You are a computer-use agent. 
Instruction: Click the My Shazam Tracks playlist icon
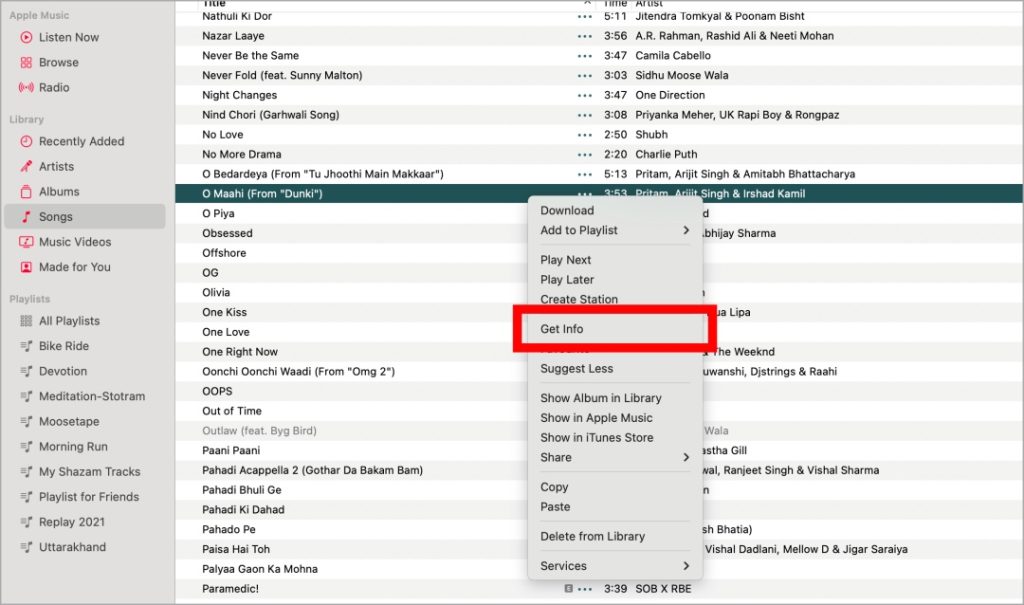point(26,472)
